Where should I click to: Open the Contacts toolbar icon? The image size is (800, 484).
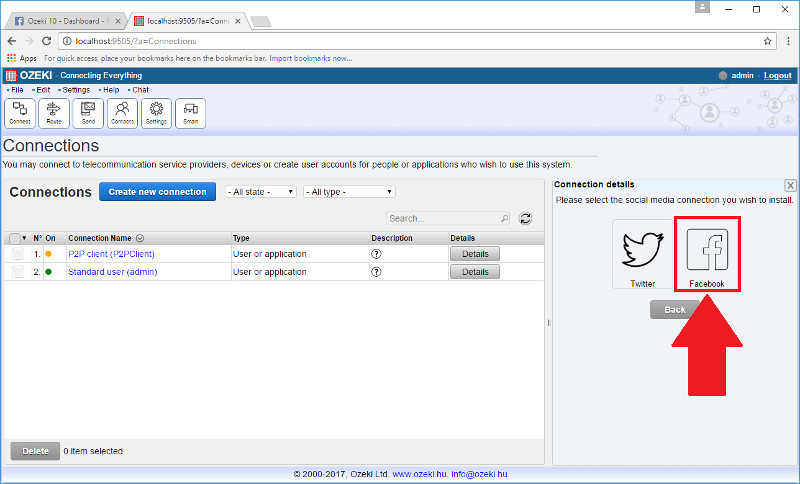click(x=122, y=113)
